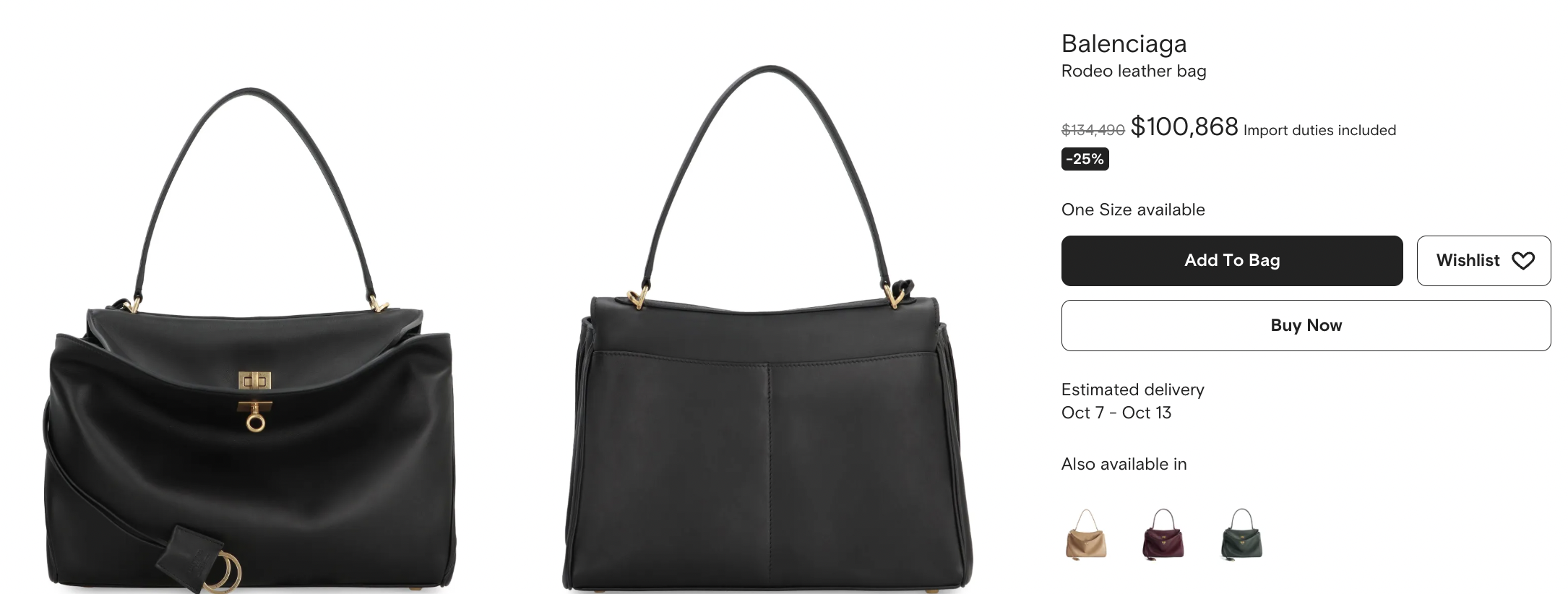Click the -25% discount badge

tap(1085, 159)
